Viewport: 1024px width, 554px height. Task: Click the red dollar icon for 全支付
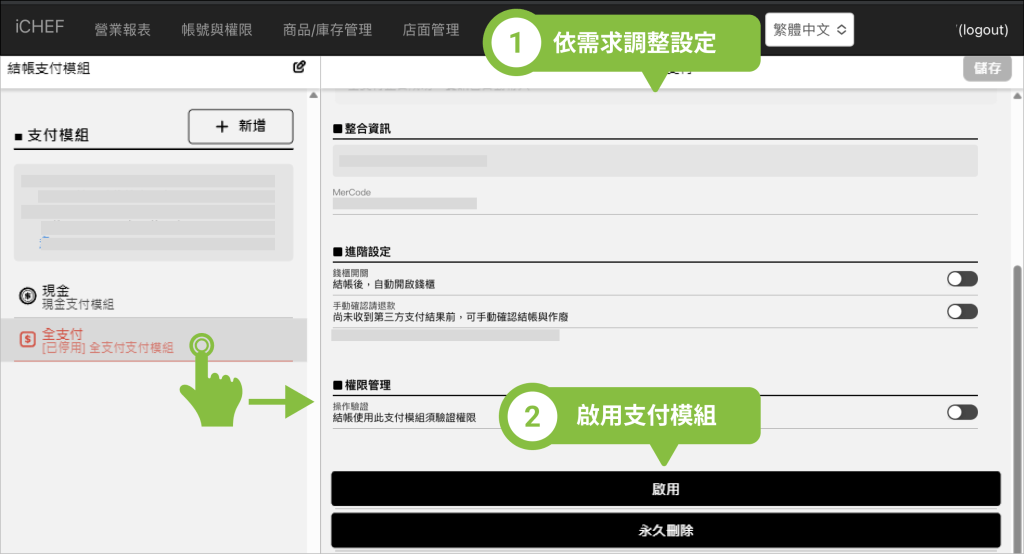point(27,340)
